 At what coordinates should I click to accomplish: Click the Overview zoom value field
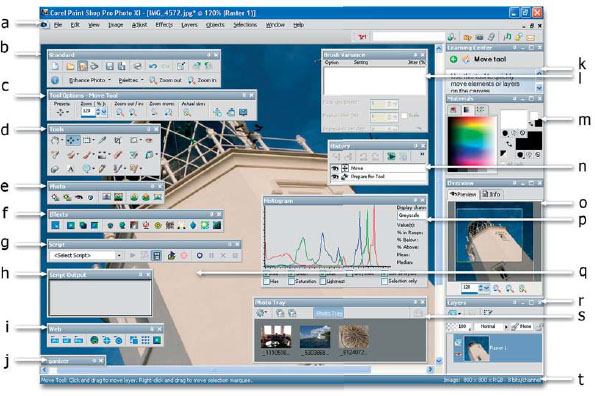(470, 288)
